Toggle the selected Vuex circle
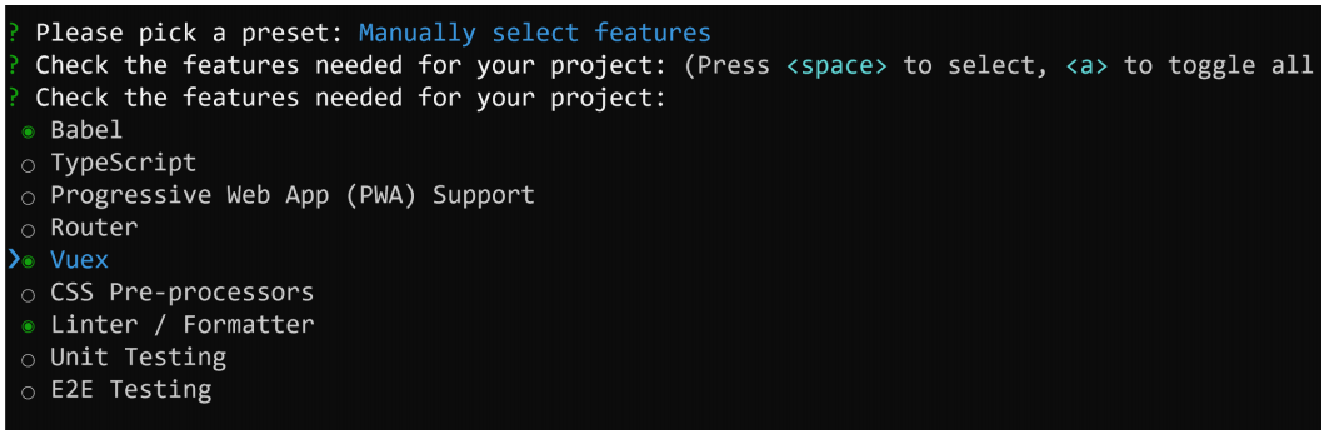This screenshot has width=1325, height=432. tap(28, 262)
